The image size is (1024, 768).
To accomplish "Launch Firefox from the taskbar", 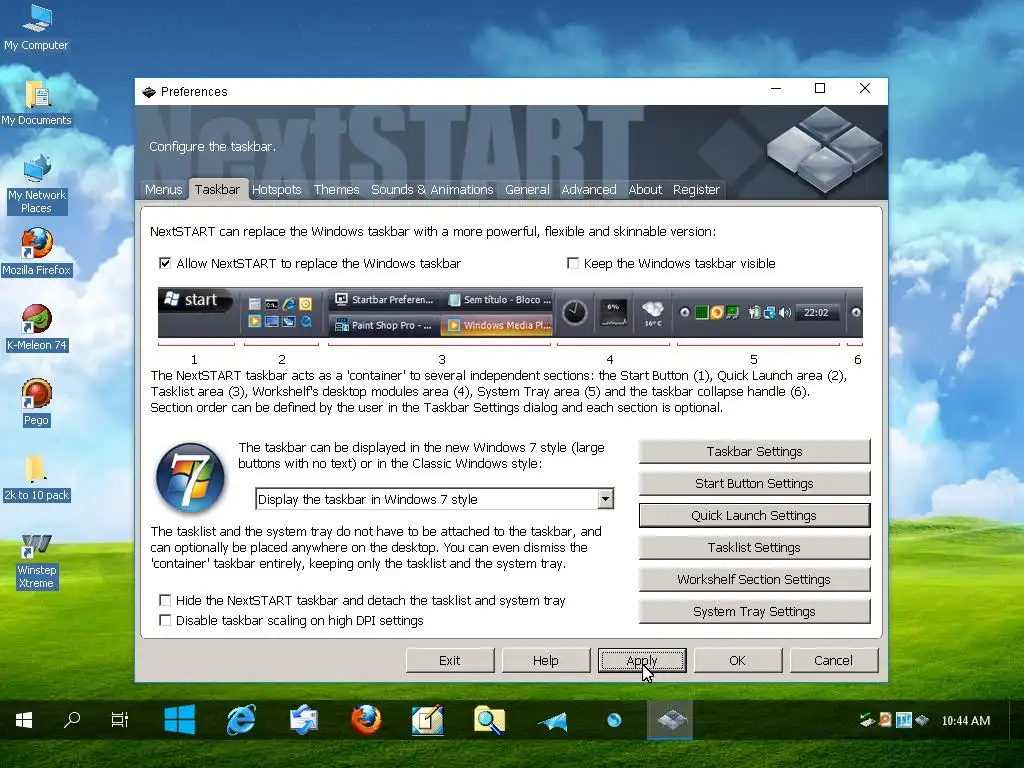I will [x=366, y=720].
